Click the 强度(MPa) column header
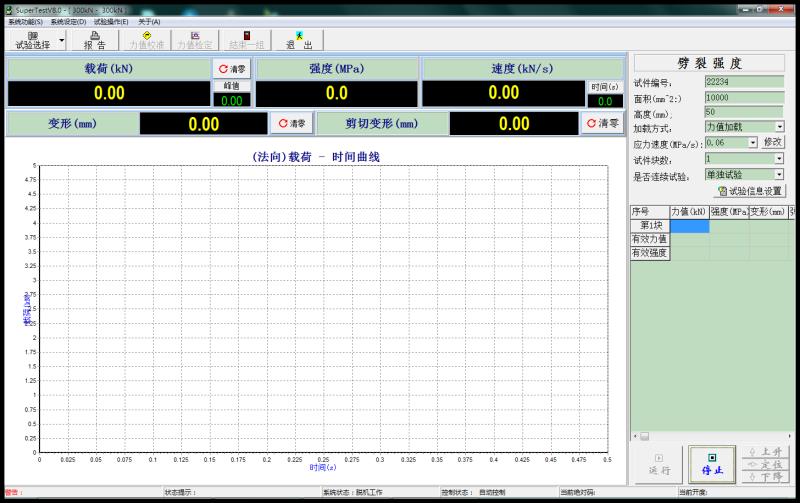 729,212
